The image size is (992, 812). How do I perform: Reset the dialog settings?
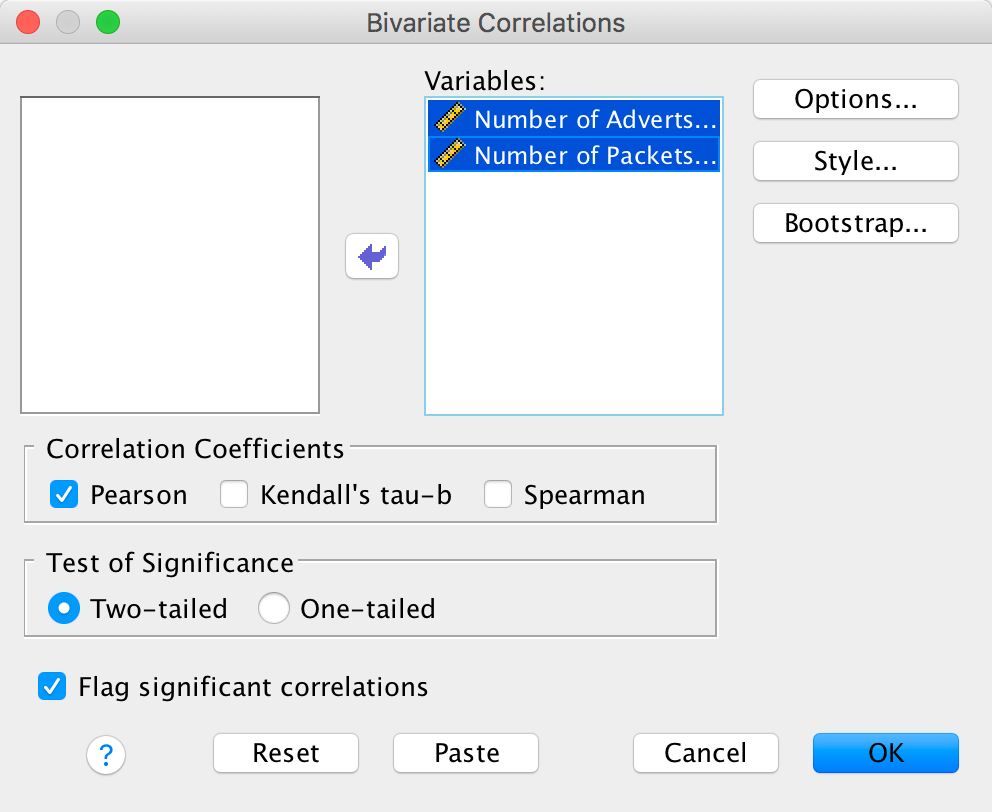pyautogui.click(x=286, y=753)
